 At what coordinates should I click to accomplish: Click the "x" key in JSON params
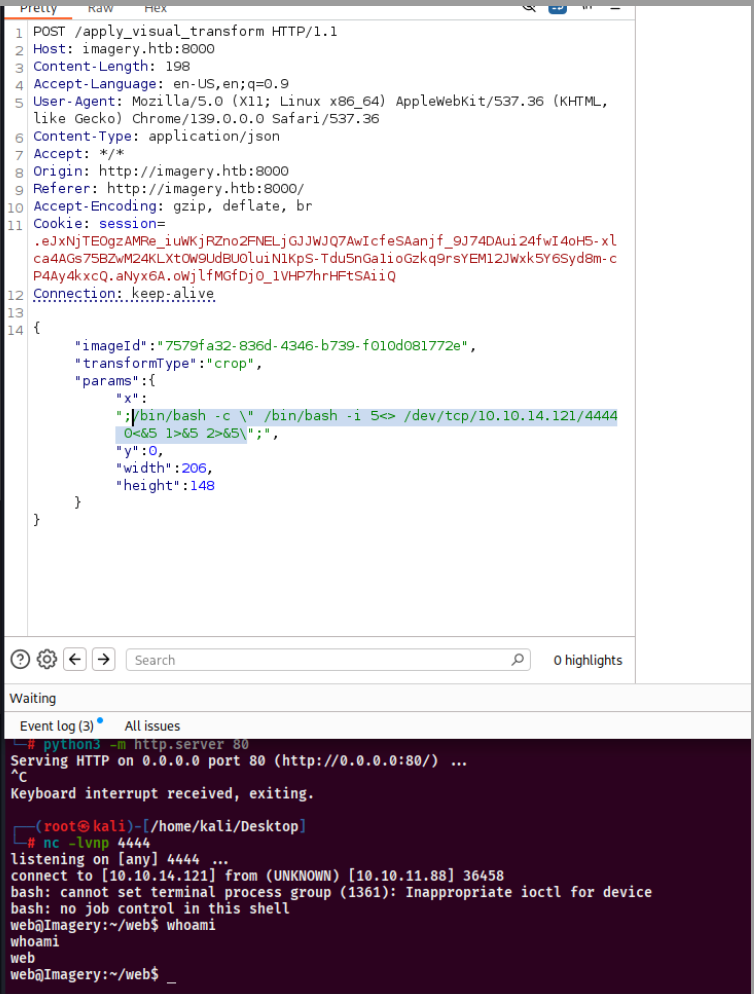tap(127, 398)
